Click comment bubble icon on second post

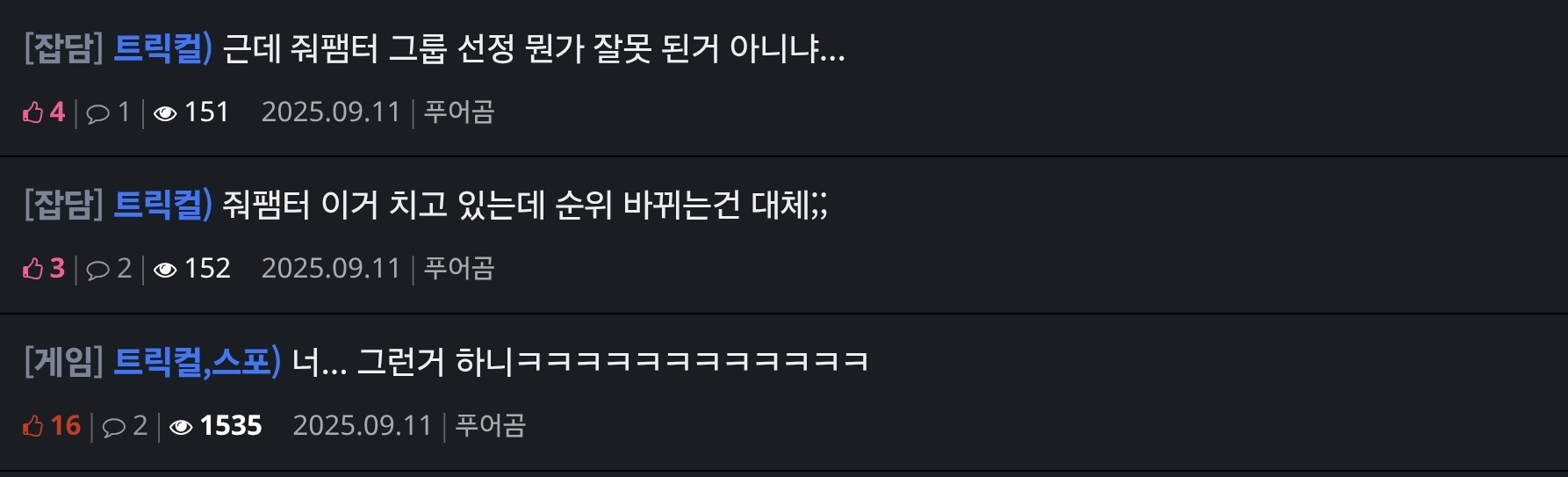point(98,270)
